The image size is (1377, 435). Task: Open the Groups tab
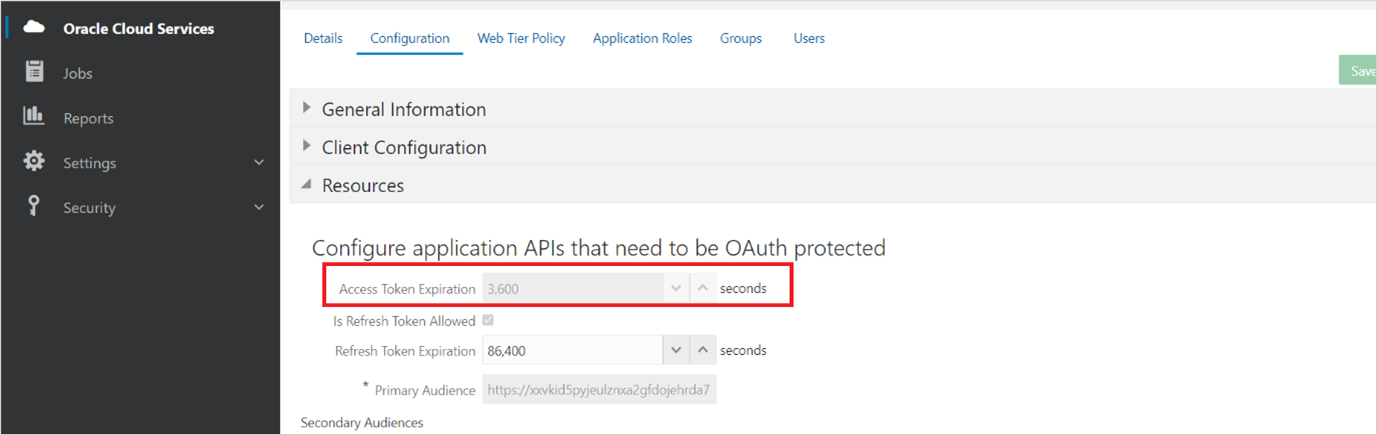[x=740, y=38]
